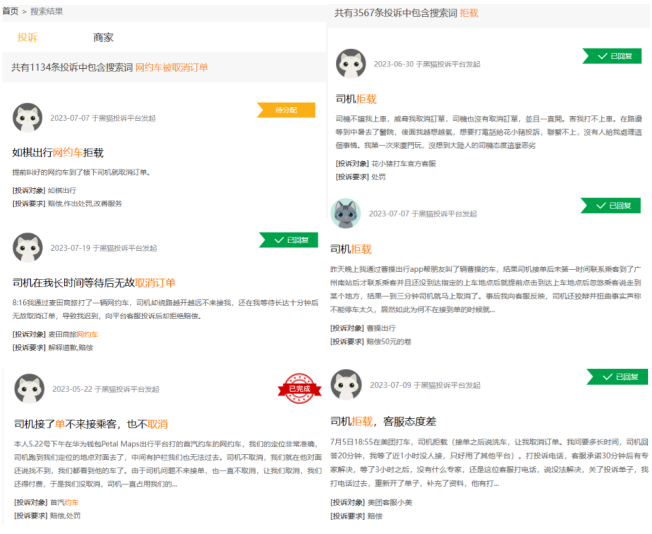Go to 首页 via breadcrumb
The image size is (652, 534).
10,11
